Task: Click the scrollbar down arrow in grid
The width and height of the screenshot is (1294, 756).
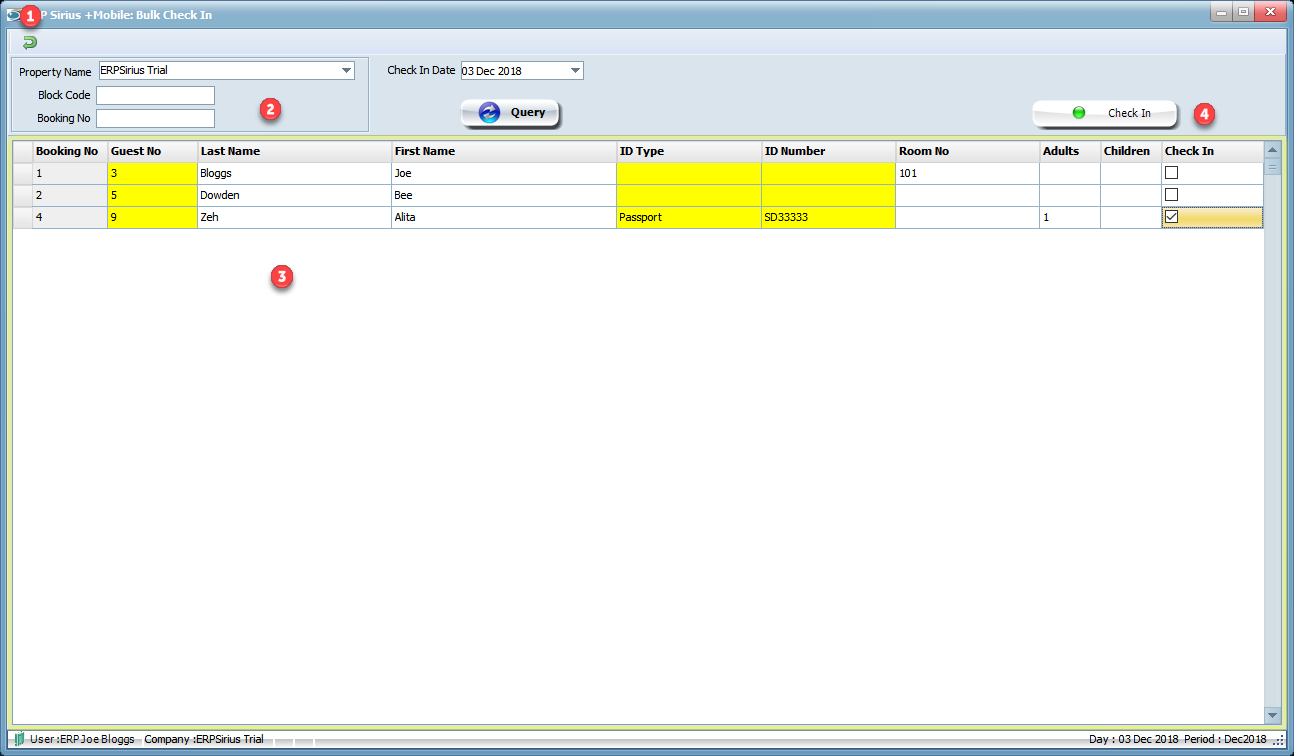Action: pyautogui.click(x=1272, y=715)
